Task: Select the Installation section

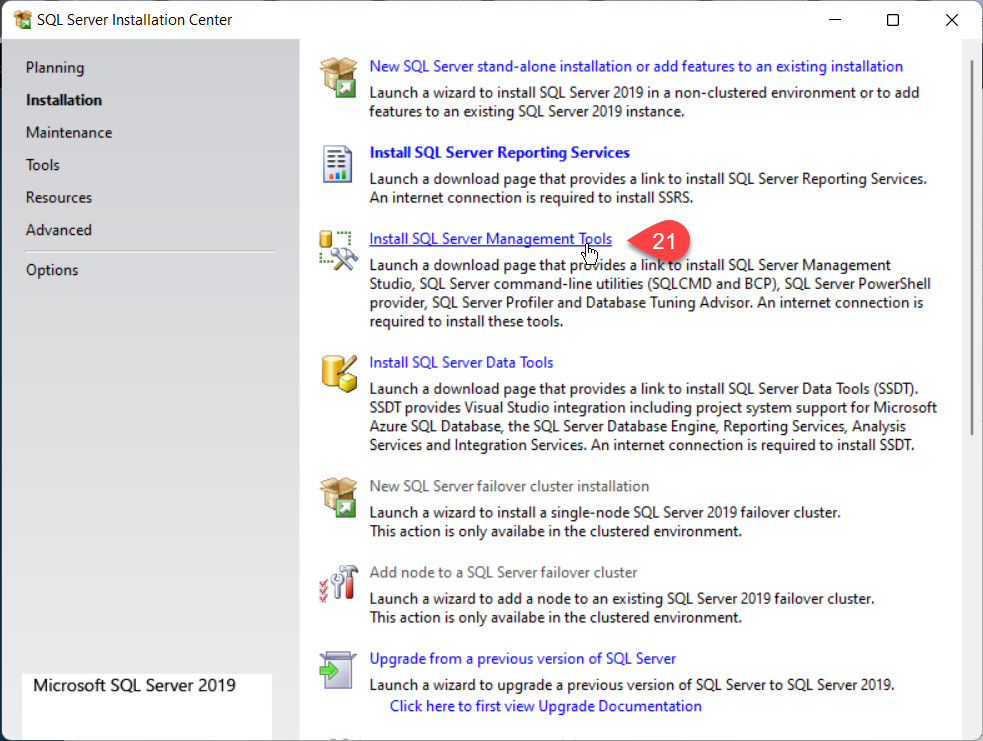Action: coord(64,100)
